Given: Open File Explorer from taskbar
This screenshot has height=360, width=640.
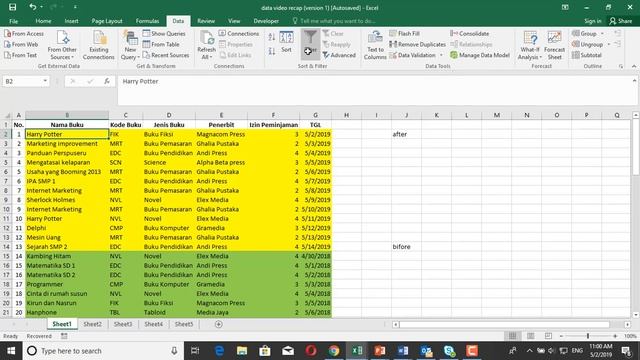Looking at the screenshot, I should [242, 351].
